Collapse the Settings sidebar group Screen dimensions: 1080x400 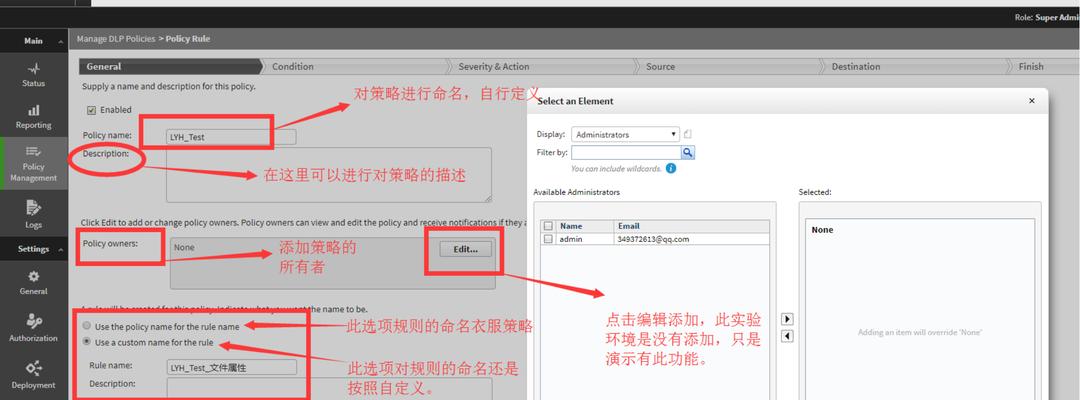point(61,249)
